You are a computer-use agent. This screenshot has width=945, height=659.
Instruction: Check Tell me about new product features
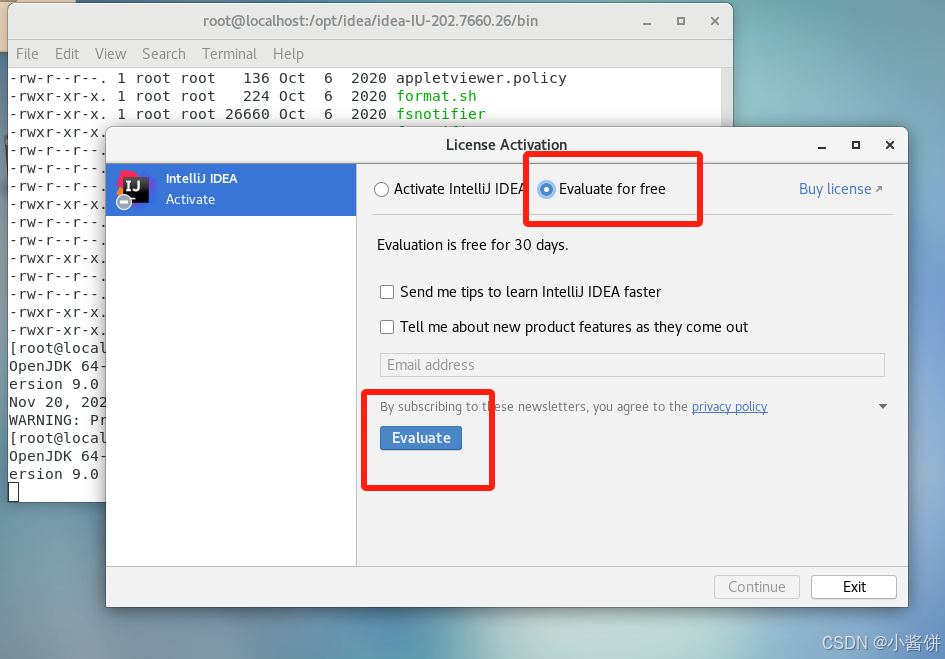pyautogui.click(x=387, y=327)
